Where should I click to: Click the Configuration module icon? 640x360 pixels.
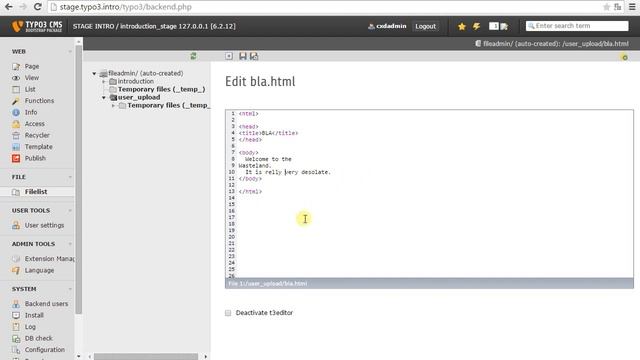16,350
